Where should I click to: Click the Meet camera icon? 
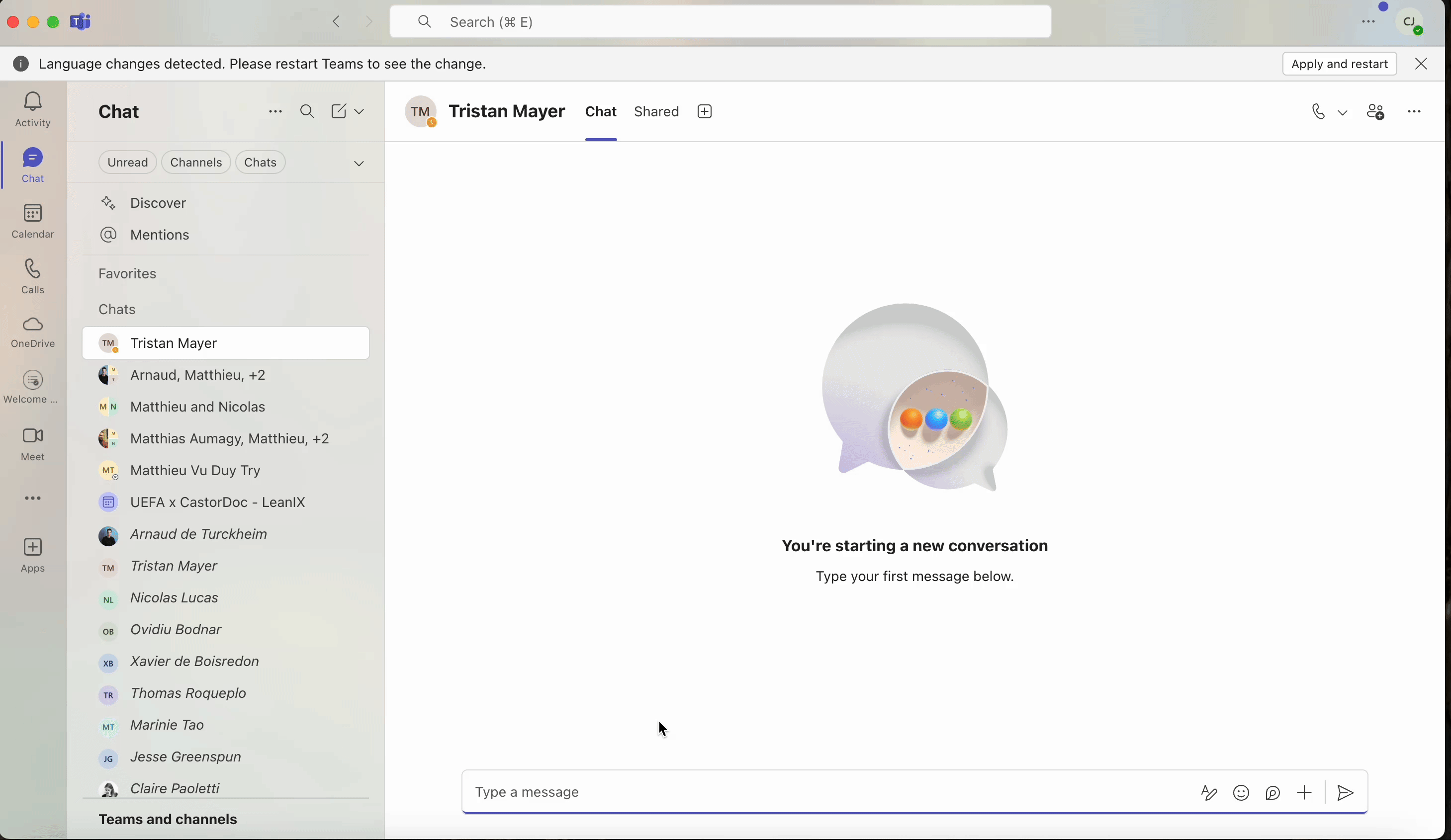click(x=33, y=436)
